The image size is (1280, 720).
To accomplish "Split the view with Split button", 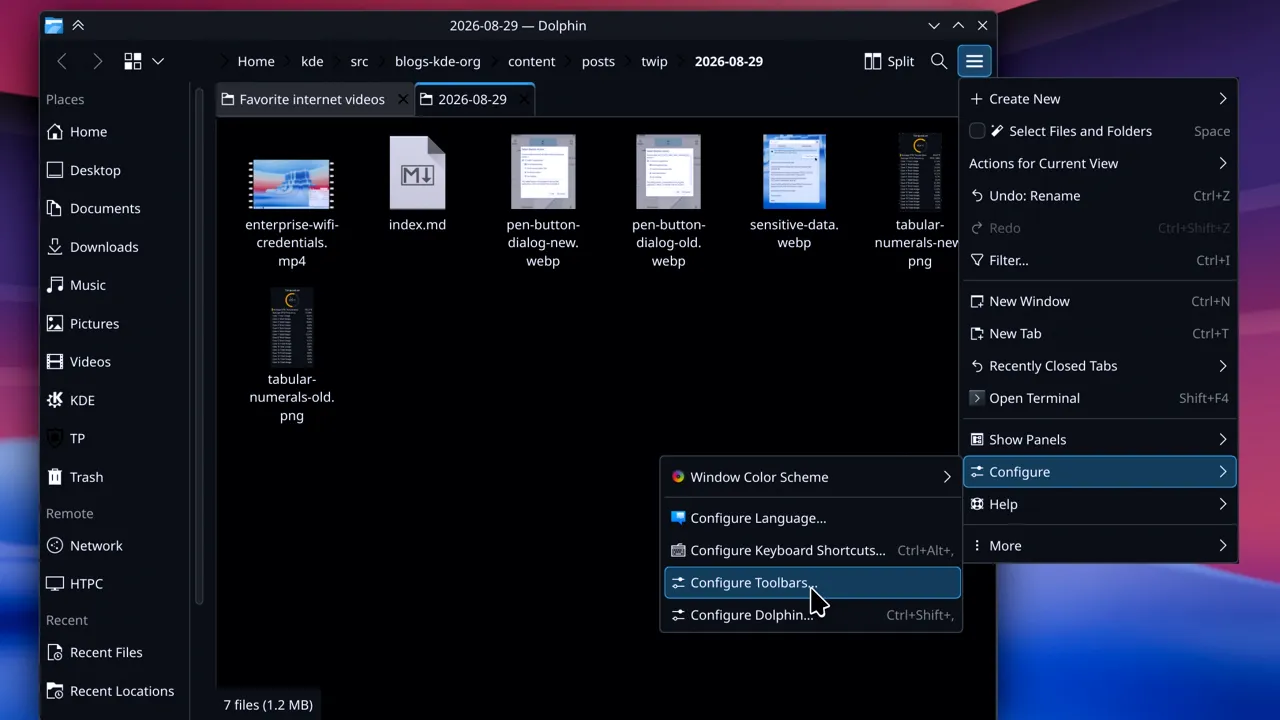I will coord(889,61).
